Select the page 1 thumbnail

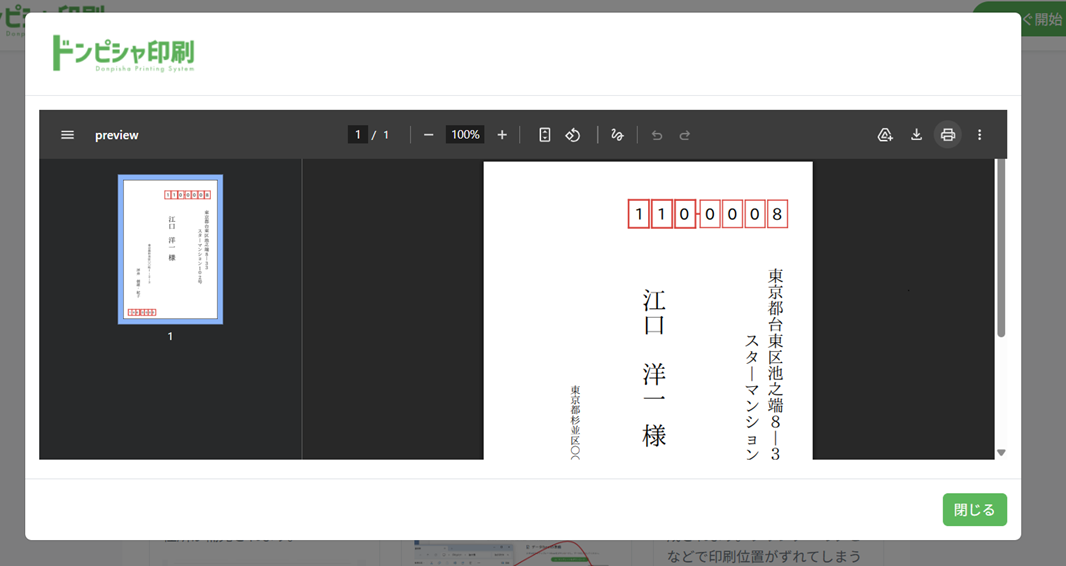(170, 249)
